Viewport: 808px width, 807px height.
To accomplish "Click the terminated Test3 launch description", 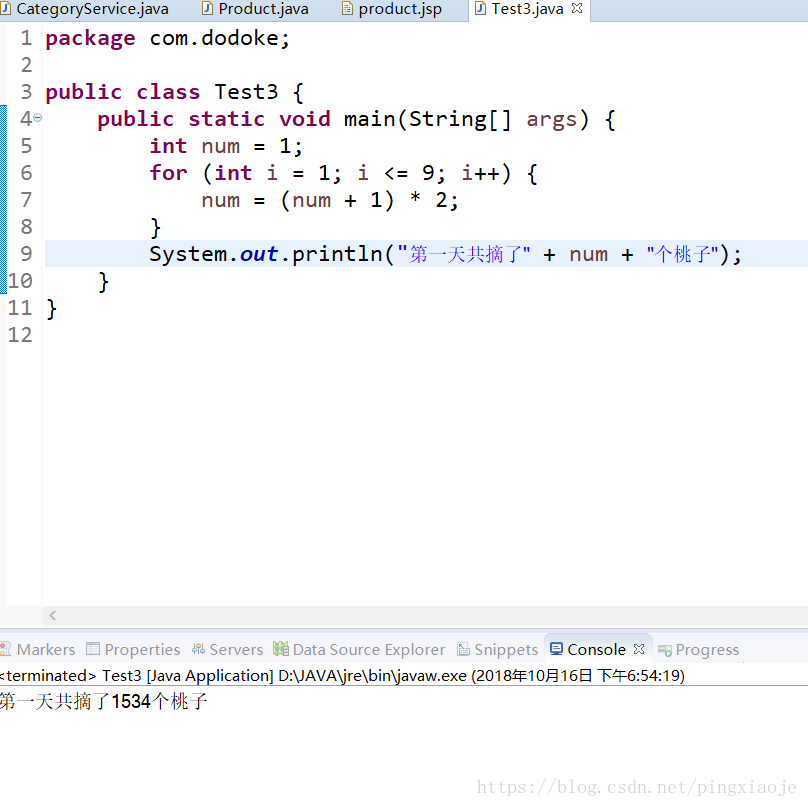I will click(x=342, y=675).
